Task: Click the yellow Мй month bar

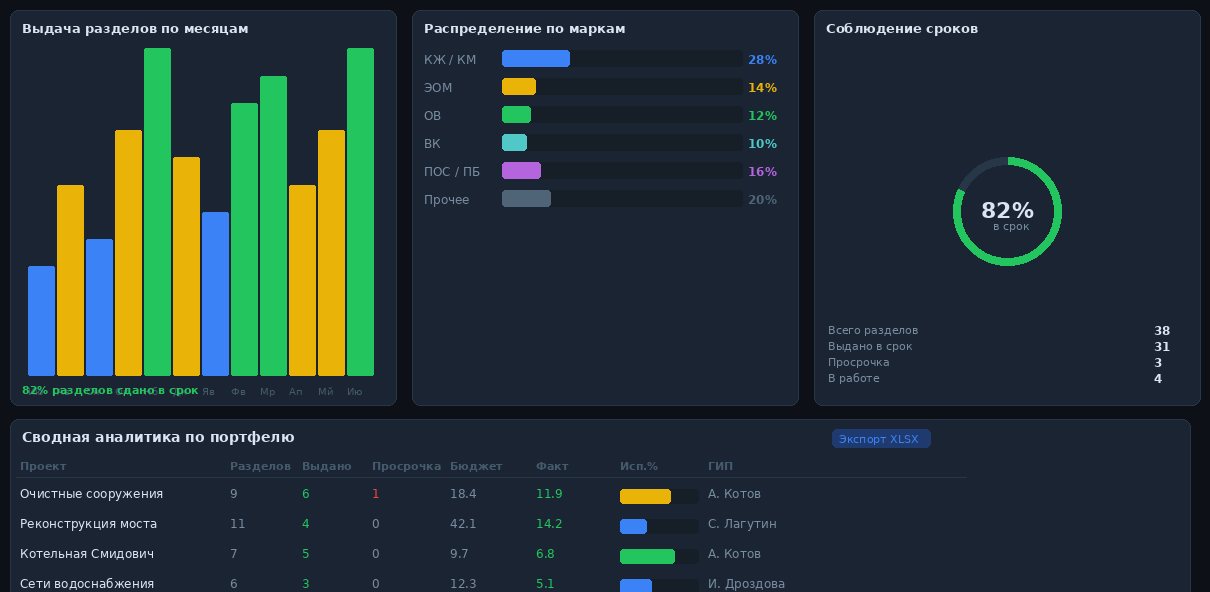Action: (331, 253)
